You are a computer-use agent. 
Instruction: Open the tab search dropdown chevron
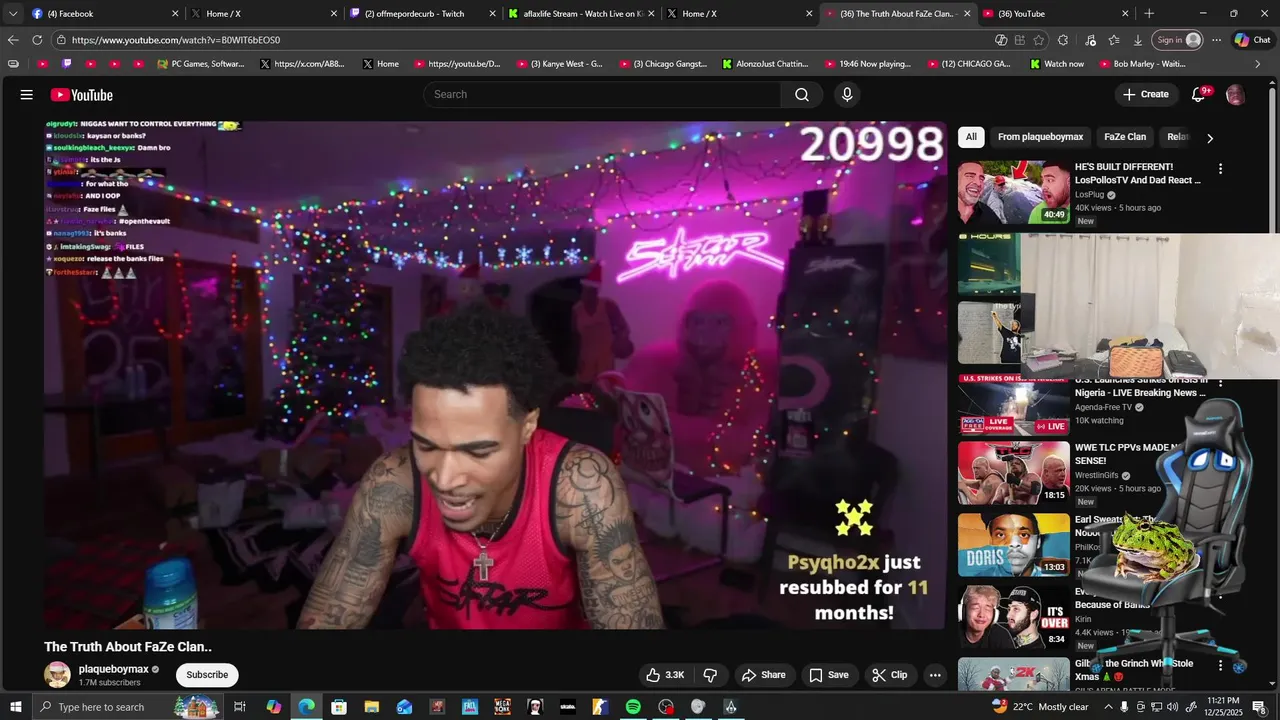tap(13, 14)
